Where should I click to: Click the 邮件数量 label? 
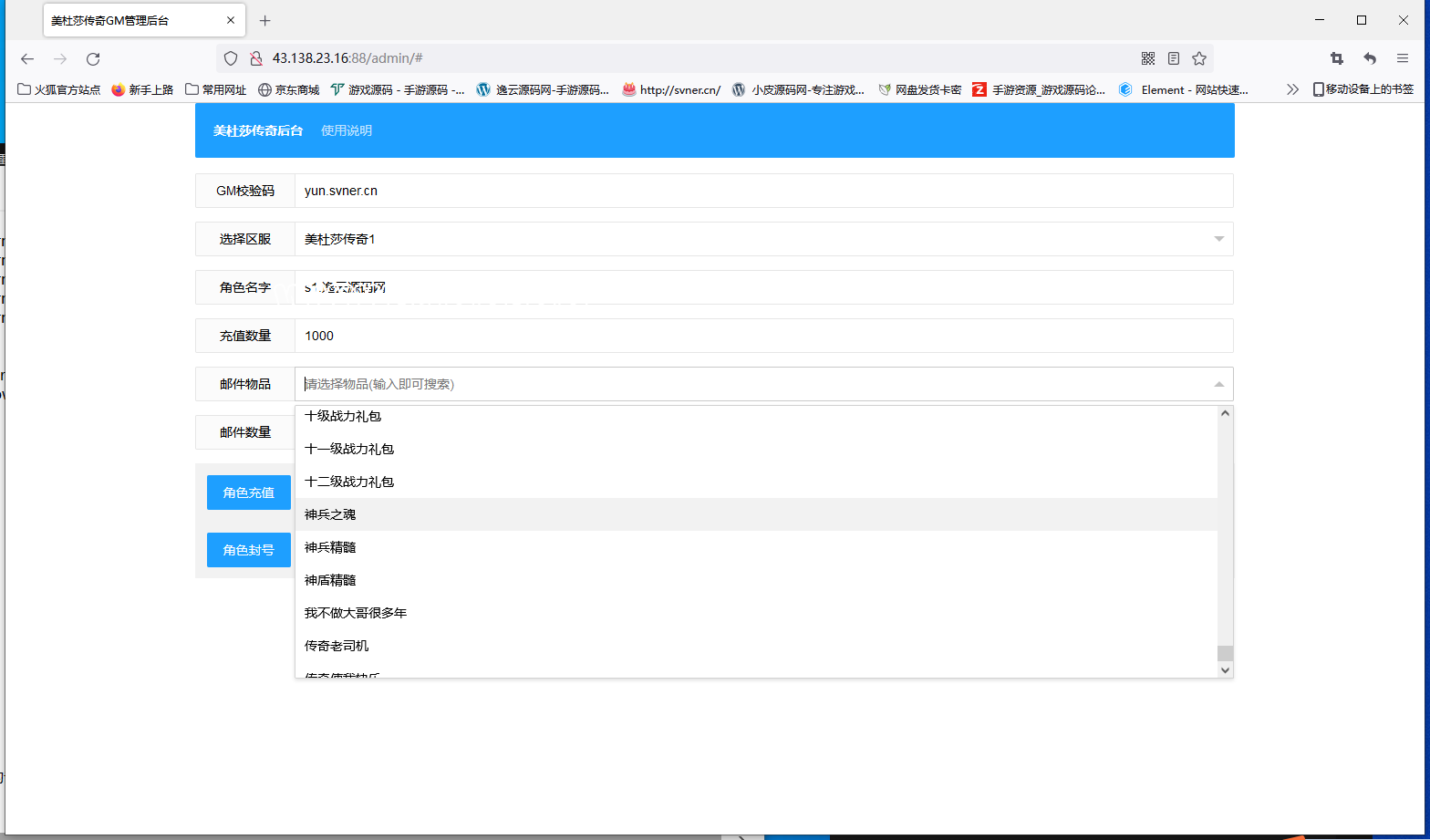(245, 432)
